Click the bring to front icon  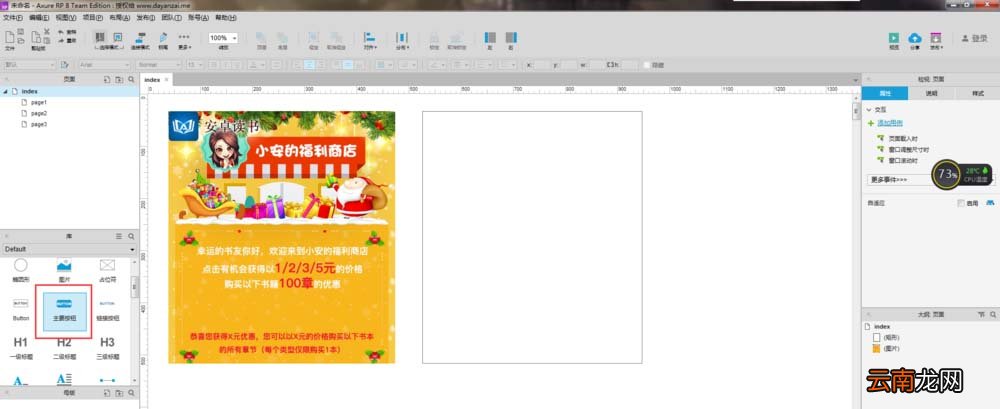[261, 38]
